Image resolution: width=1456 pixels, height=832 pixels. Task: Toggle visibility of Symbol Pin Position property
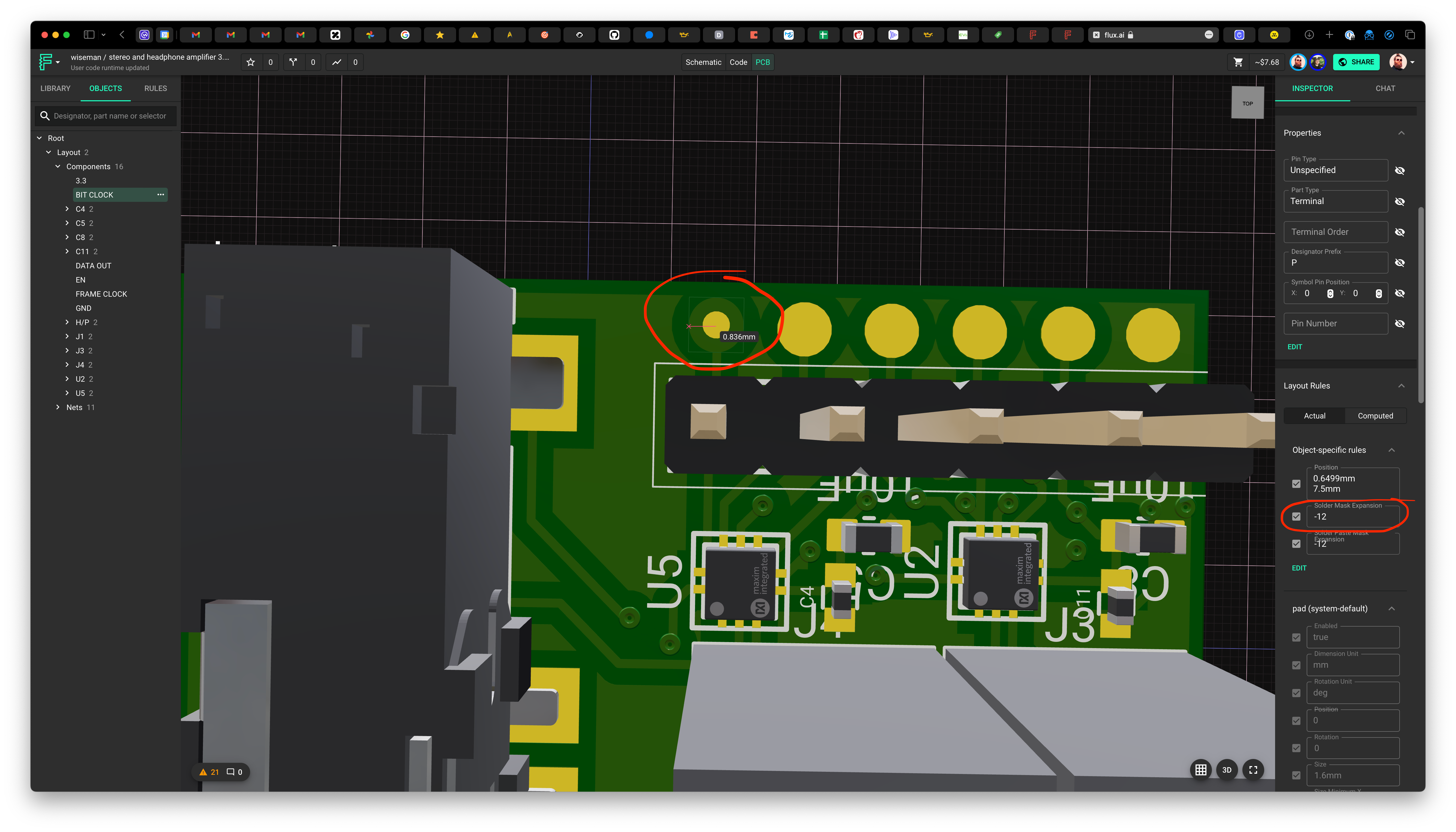point(1399,293)
